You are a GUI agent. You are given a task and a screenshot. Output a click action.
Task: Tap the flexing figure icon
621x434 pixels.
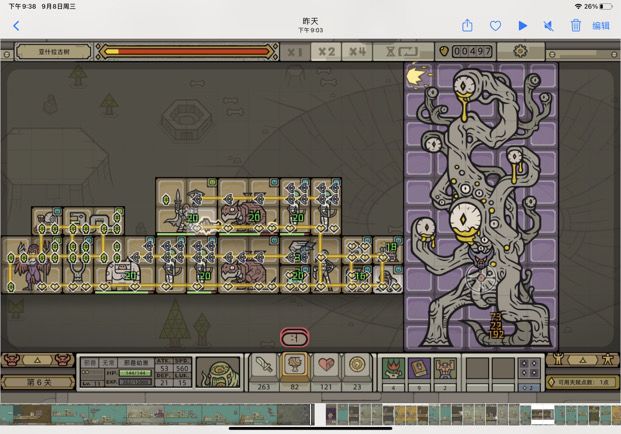pos(558,360)
